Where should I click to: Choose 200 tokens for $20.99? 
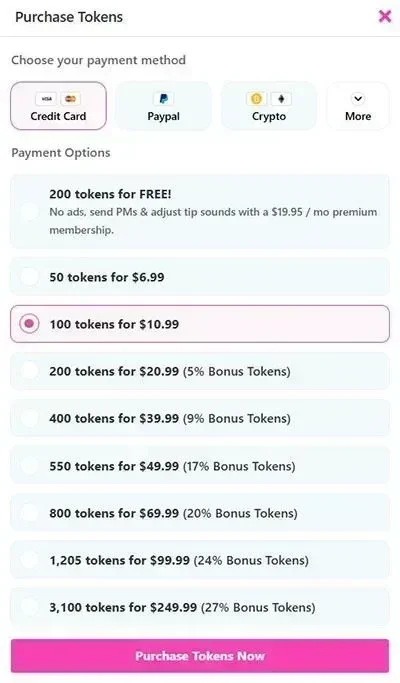click(200, 371)
